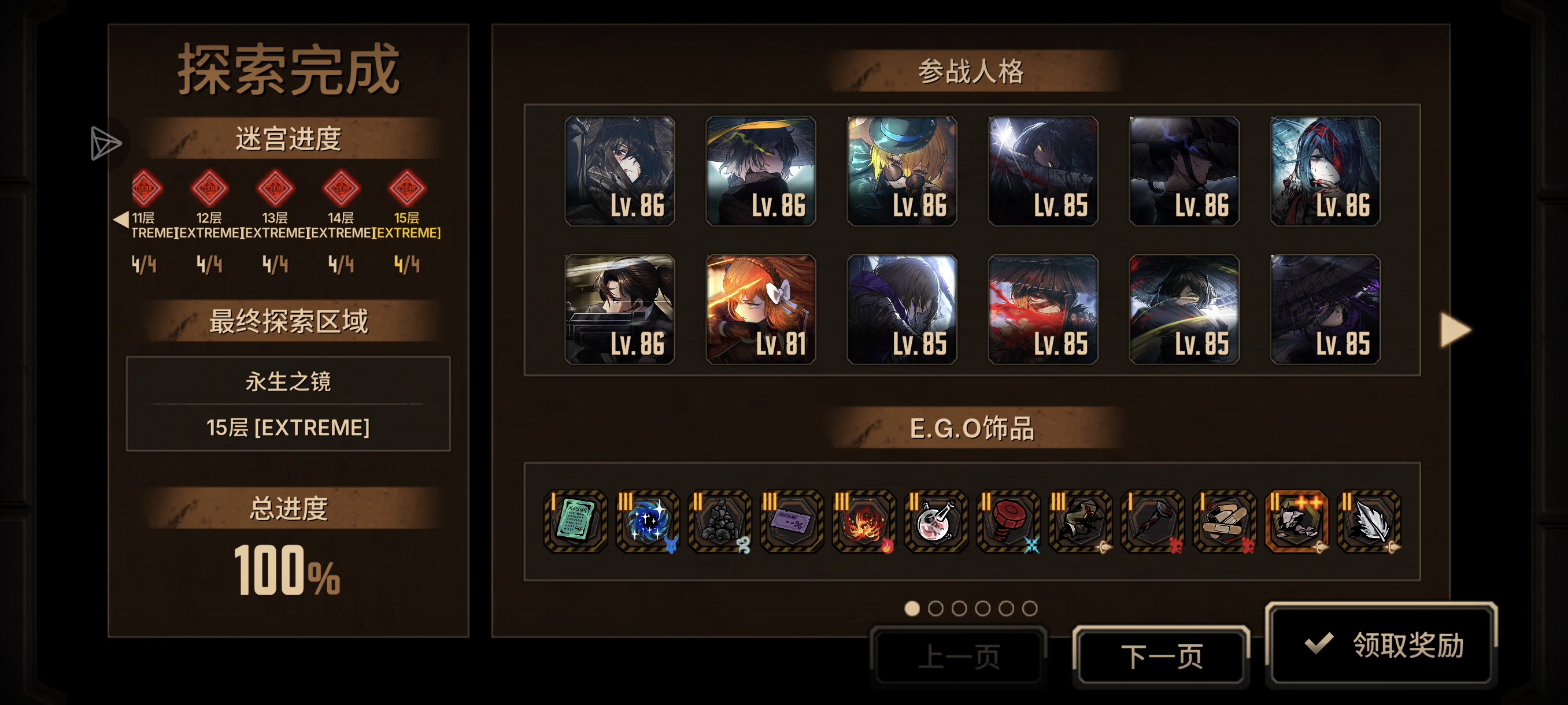1568x705 pixels.
Task: Go to the last page dot
Action: click(x=1029, y=608)
